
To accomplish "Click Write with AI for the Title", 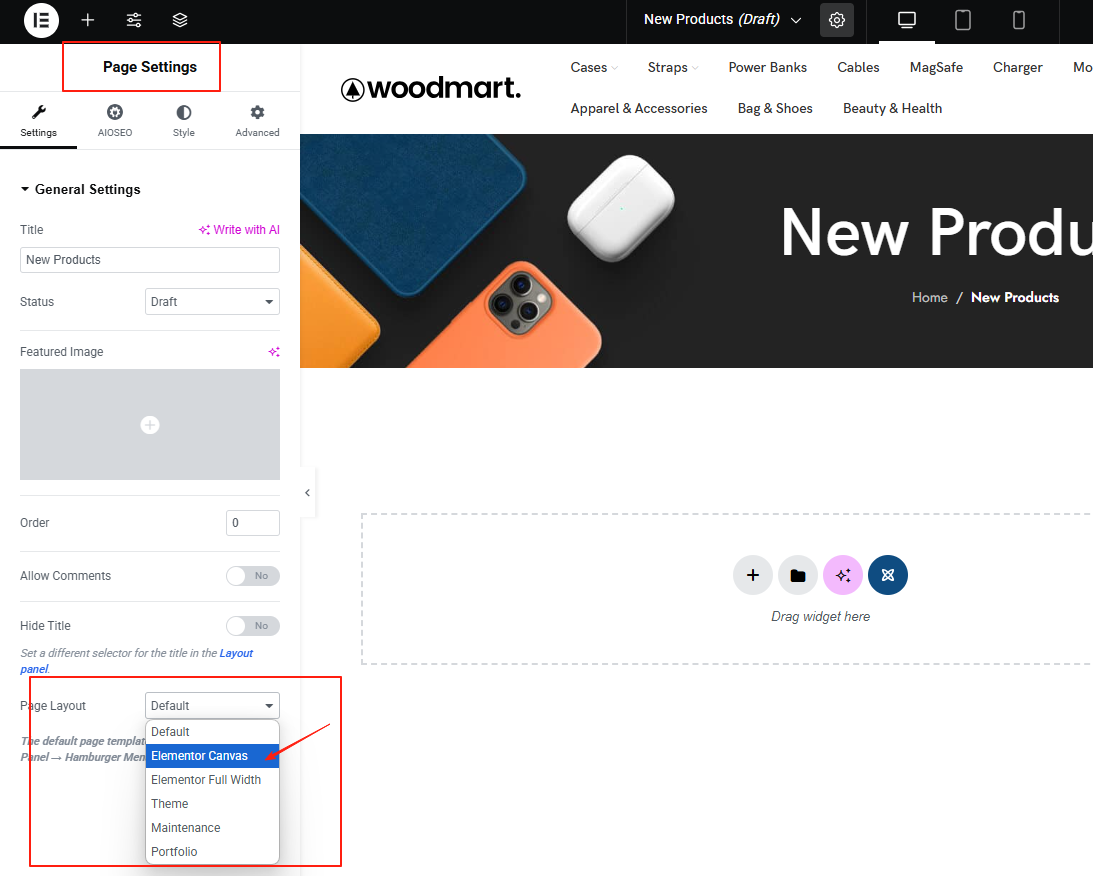I will pyautogui.click(x=239, y=229).
